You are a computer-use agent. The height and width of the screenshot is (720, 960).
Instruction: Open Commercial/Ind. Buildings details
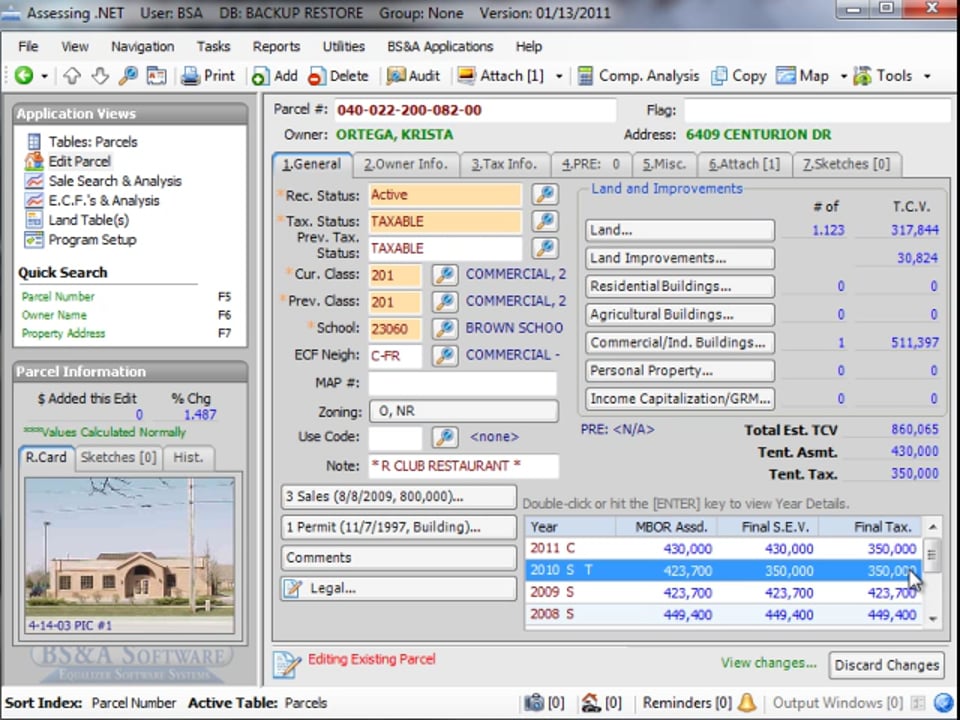click(680, 343)
